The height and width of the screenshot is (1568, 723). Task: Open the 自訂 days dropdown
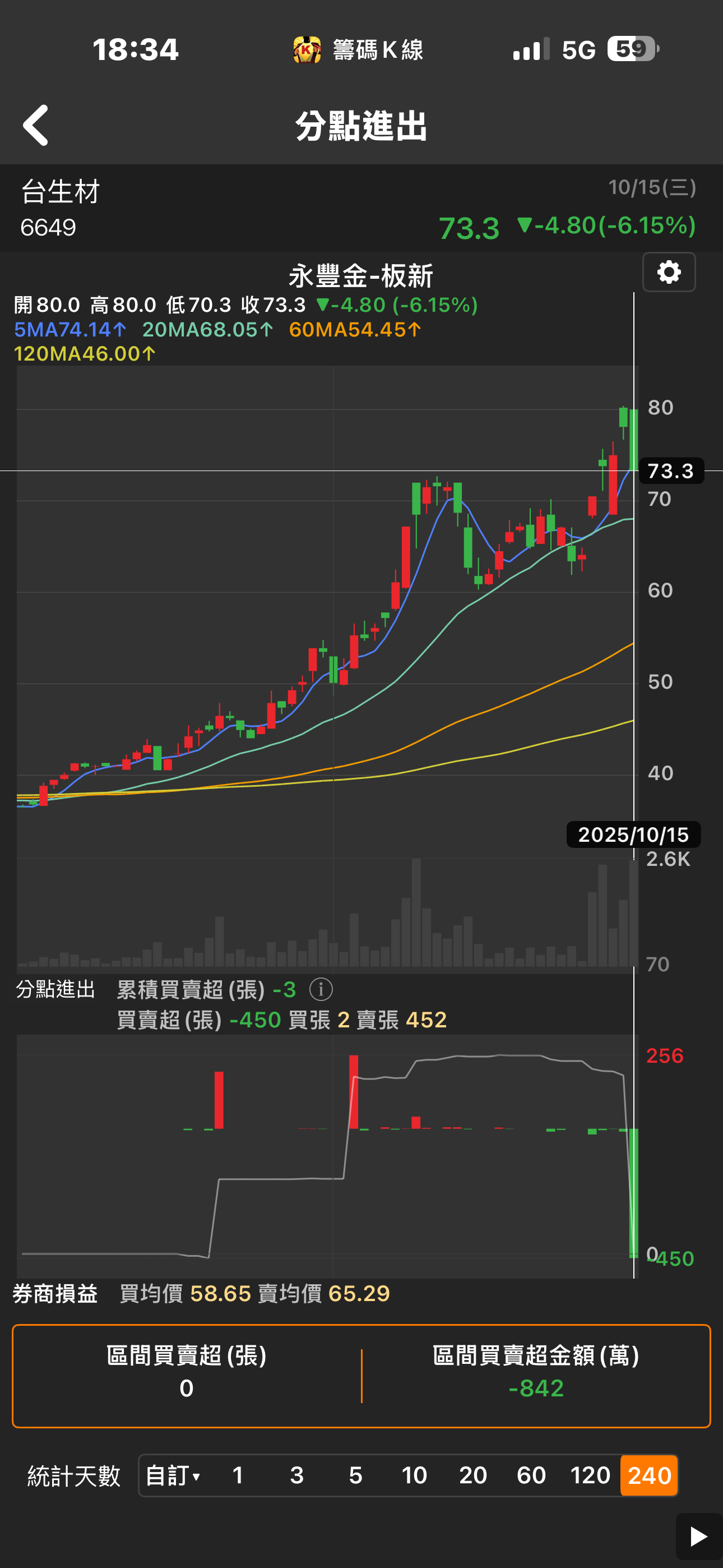pyautogui.click(x=173, y=1475)
